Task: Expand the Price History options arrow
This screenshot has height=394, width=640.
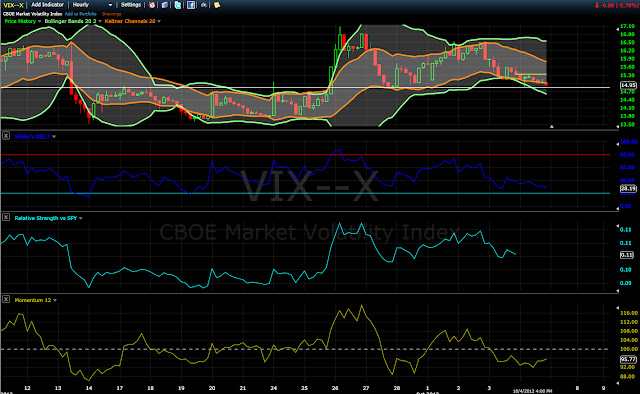Action: (40, 21)
